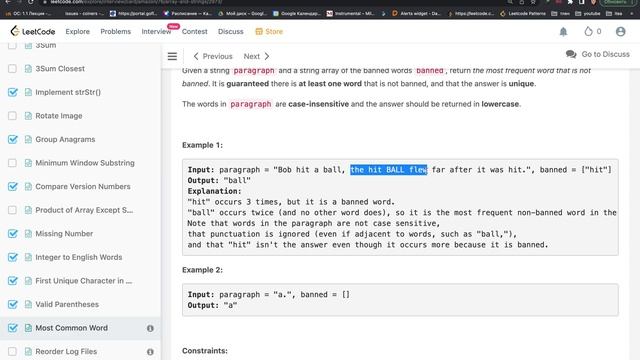The height and width of the screenshot is (360, 640).
Task: Click the Output: "ball" line
Action: (x=219, y=180)
